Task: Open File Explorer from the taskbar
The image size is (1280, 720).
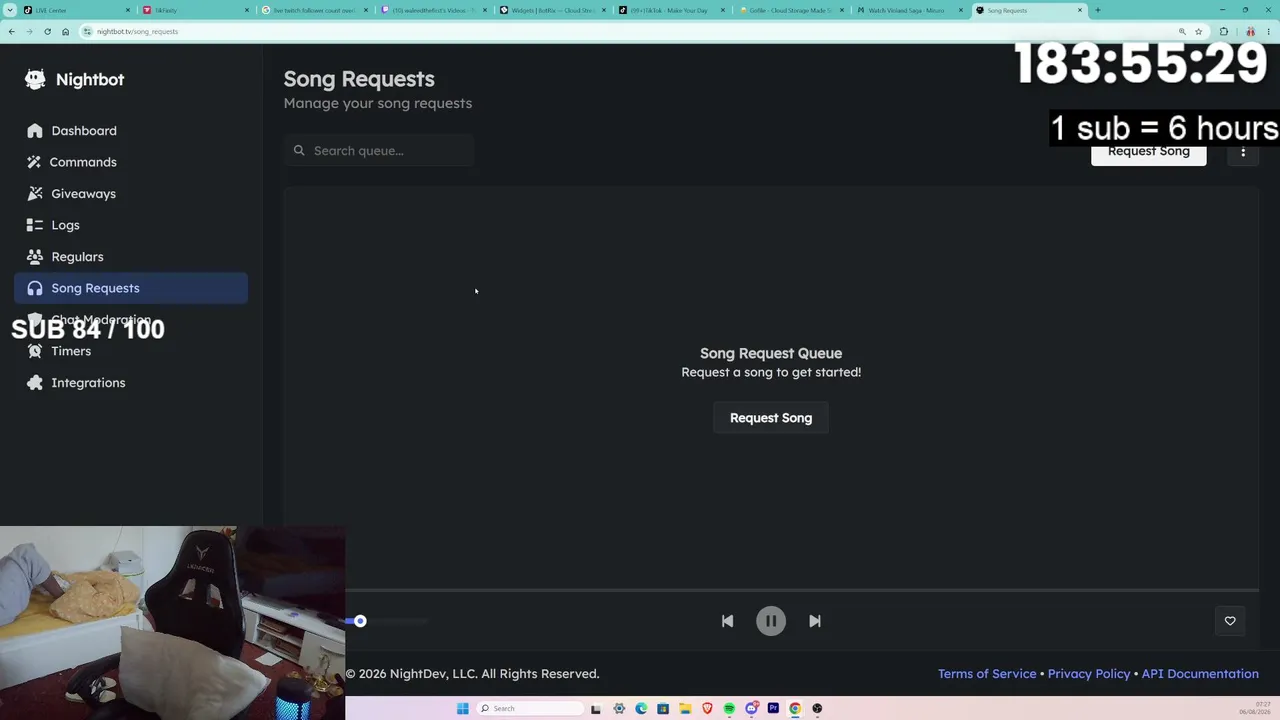Action: tap(685, 709)
